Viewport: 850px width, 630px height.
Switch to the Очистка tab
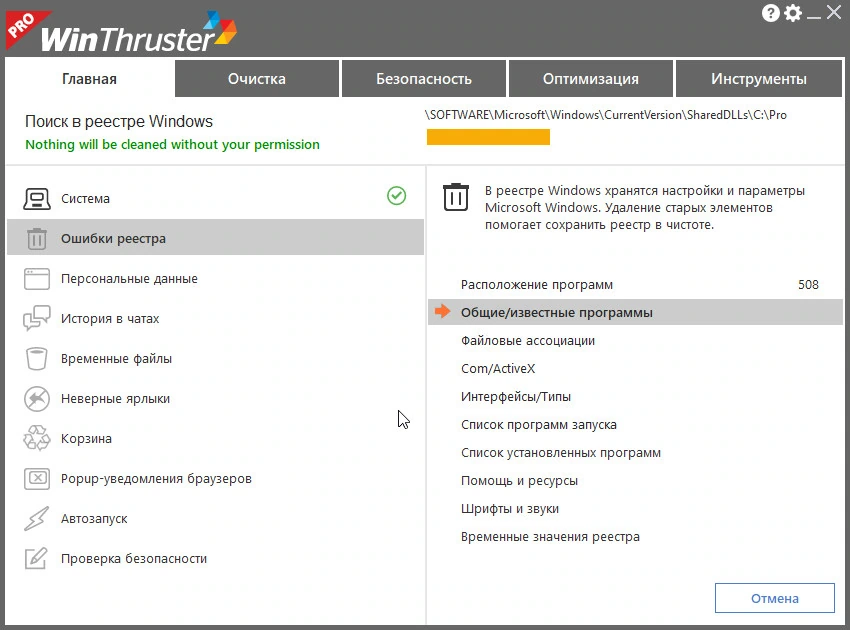click(x=257, y=79)
